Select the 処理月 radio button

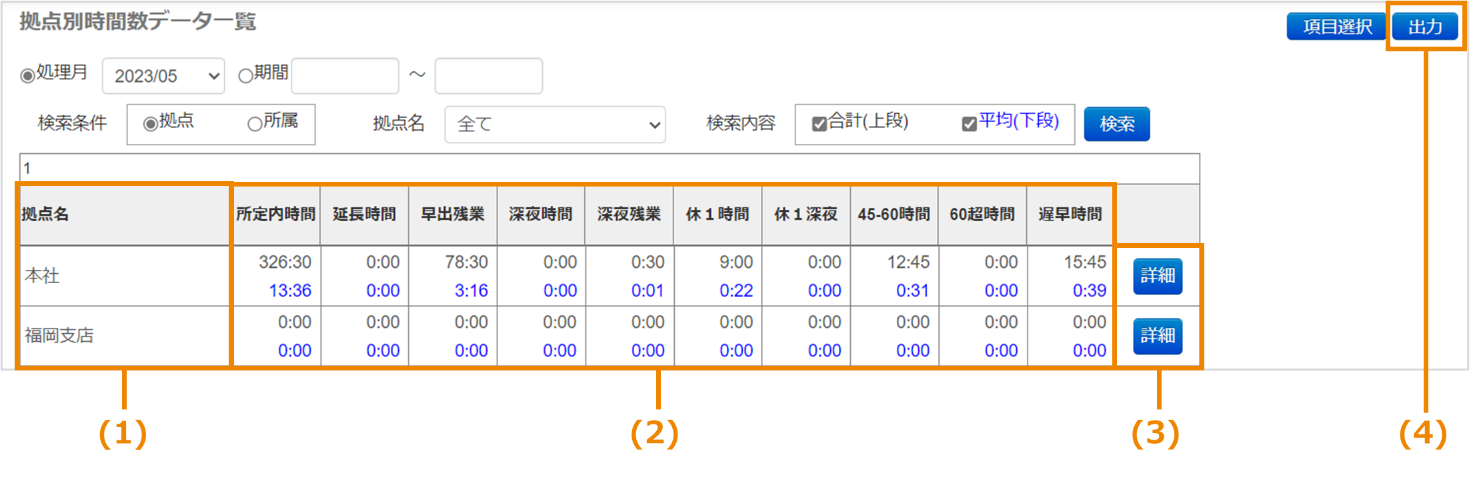point(28,76)
